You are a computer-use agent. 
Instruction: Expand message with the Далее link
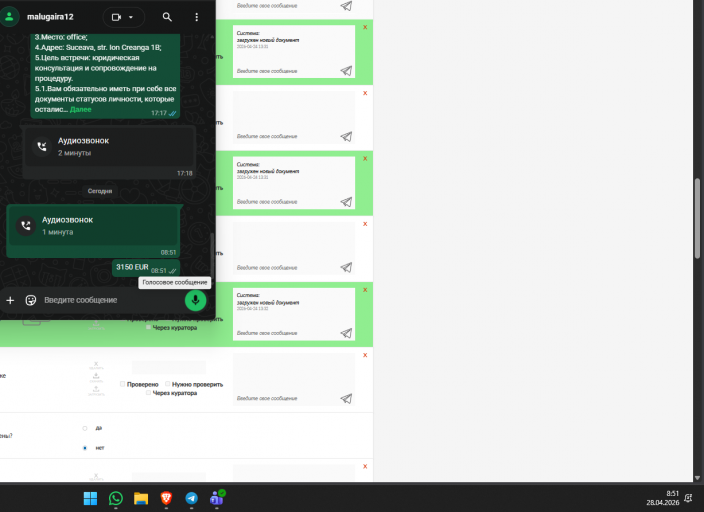tap(80, 110)
